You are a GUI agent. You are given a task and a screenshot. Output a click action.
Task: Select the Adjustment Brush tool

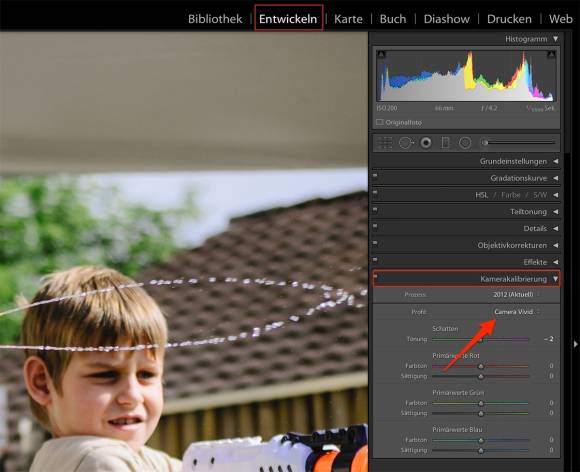click(485, 143)
